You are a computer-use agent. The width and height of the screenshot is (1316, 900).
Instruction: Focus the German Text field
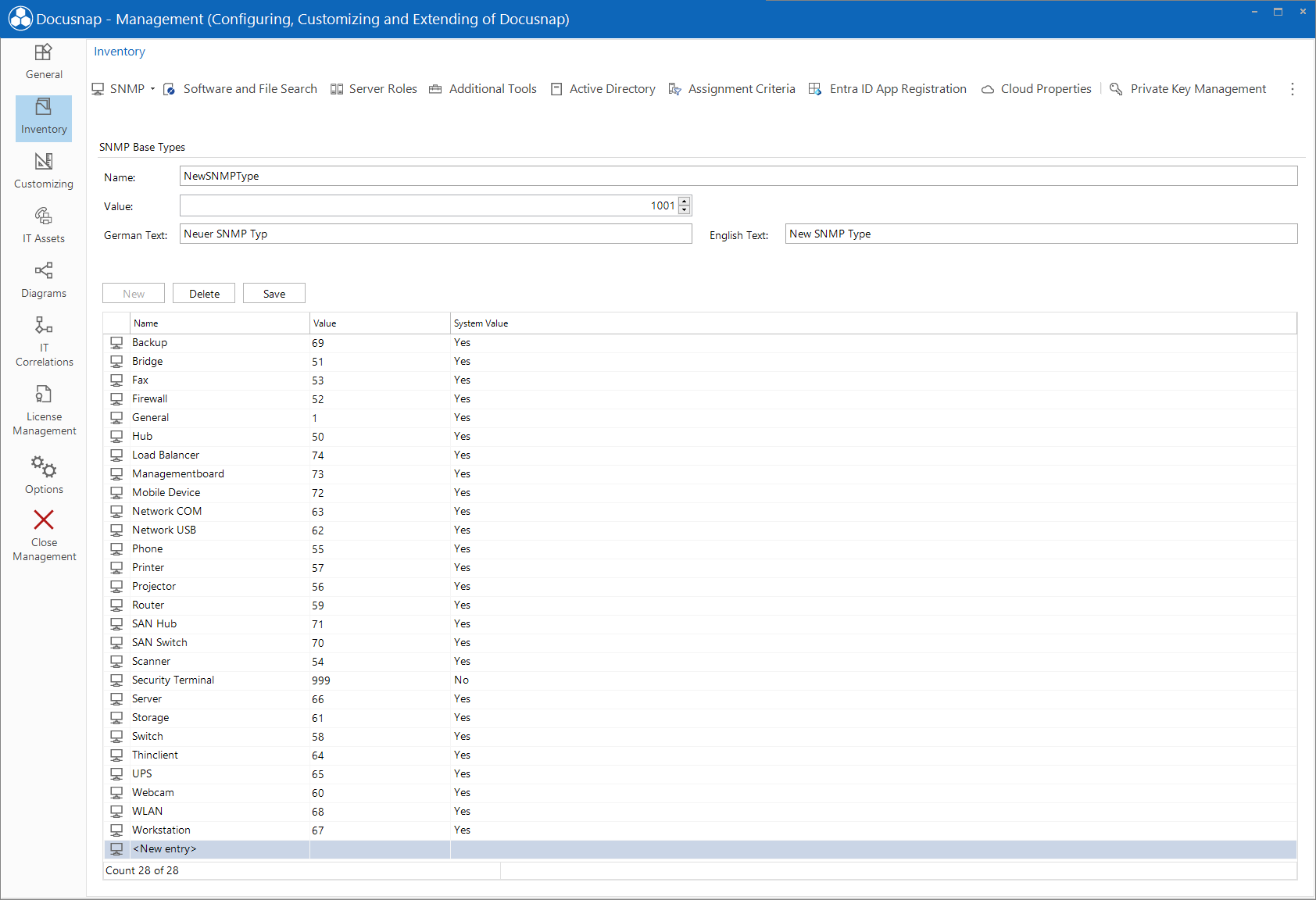(x=436, y=234)
